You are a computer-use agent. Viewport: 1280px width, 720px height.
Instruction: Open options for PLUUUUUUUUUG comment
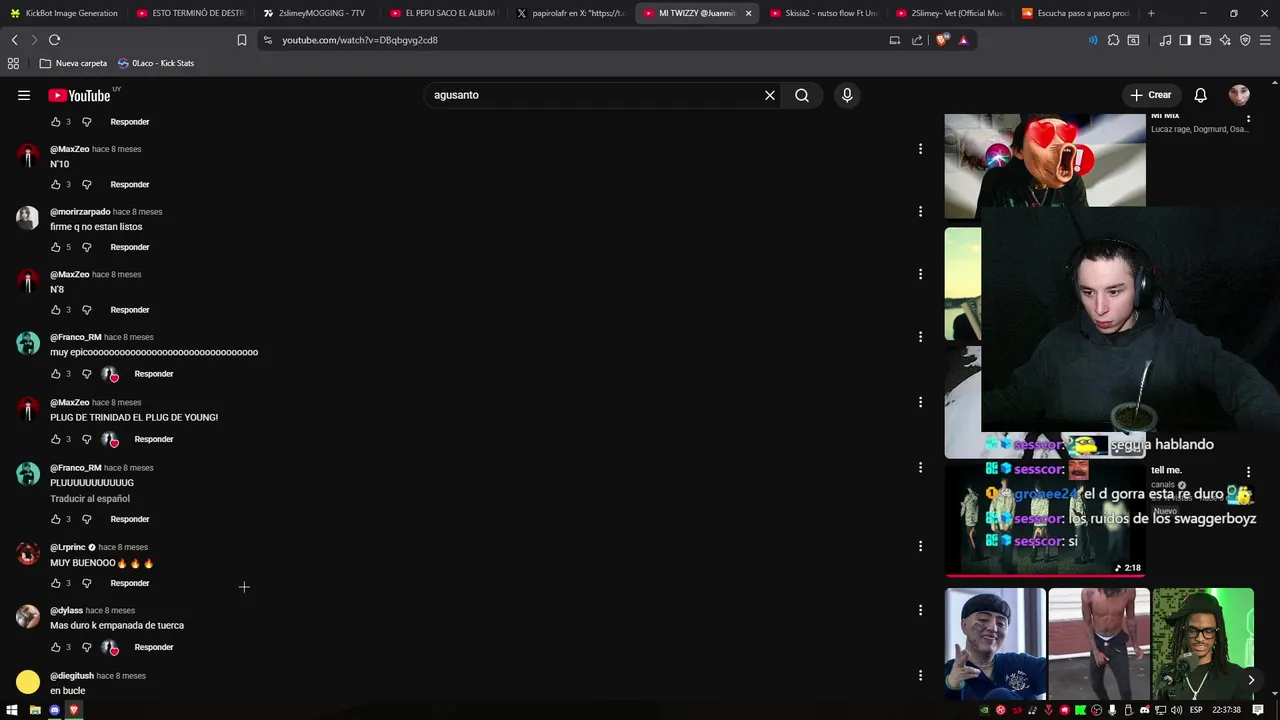[x=920, y=468]
